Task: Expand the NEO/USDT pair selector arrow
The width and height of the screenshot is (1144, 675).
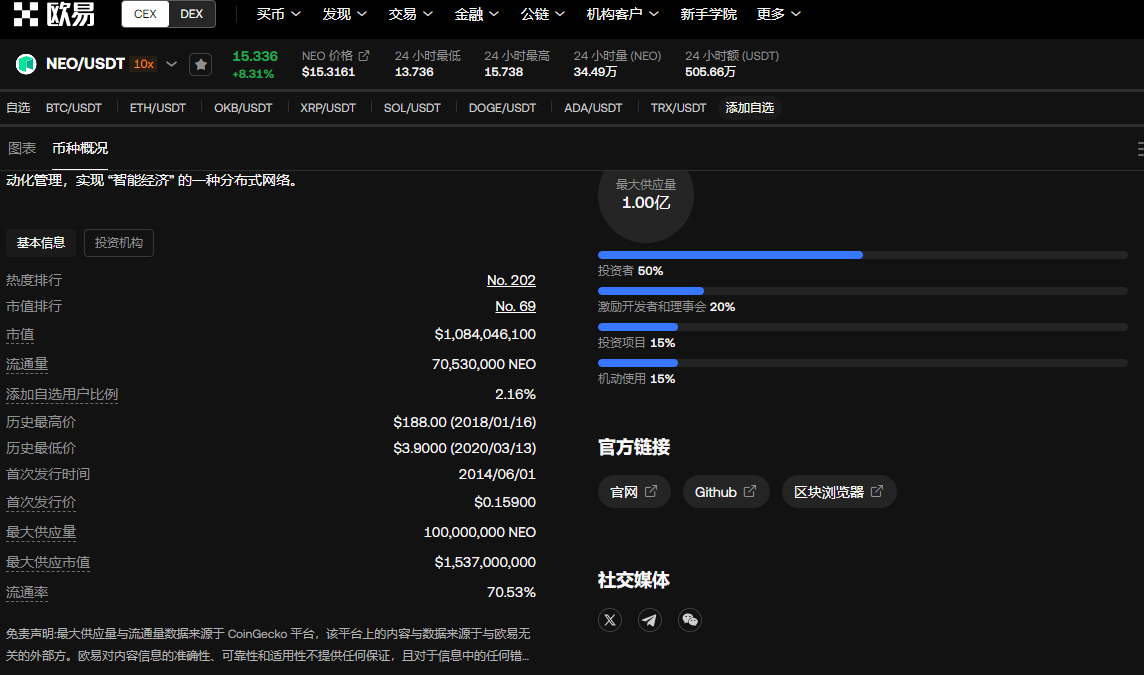Action: (x=172, y=64)
